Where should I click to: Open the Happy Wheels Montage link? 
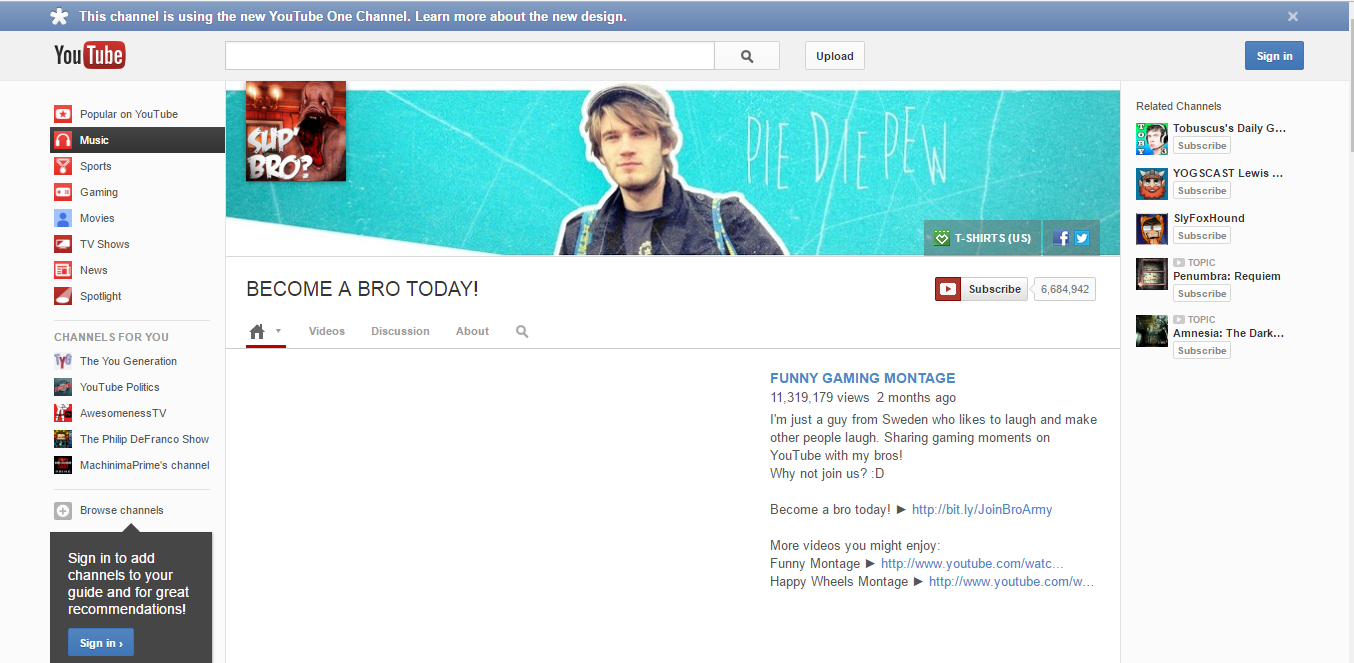click(1012, 582)
